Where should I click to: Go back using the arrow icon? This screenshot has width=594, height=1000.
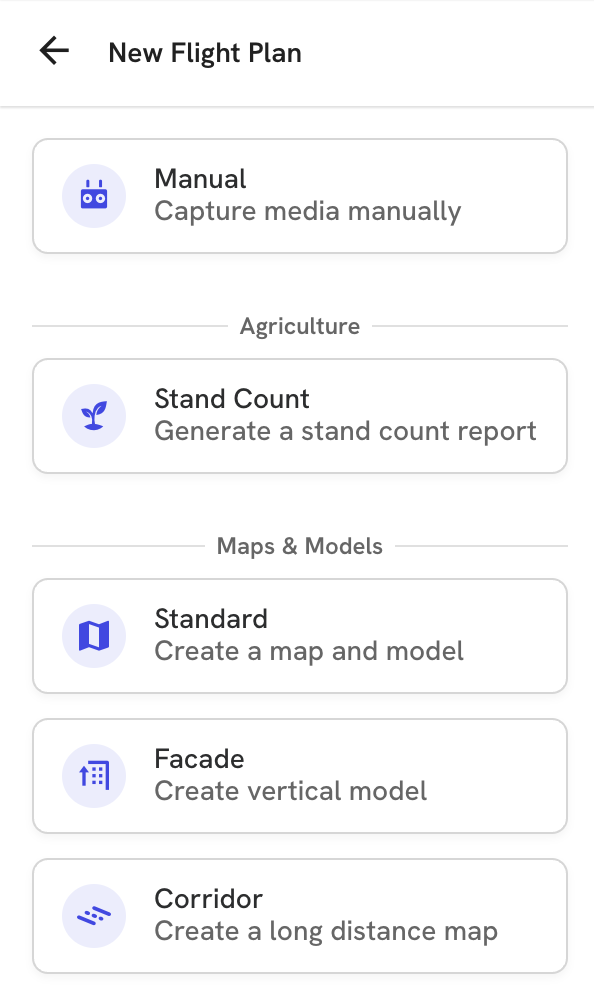54,51
